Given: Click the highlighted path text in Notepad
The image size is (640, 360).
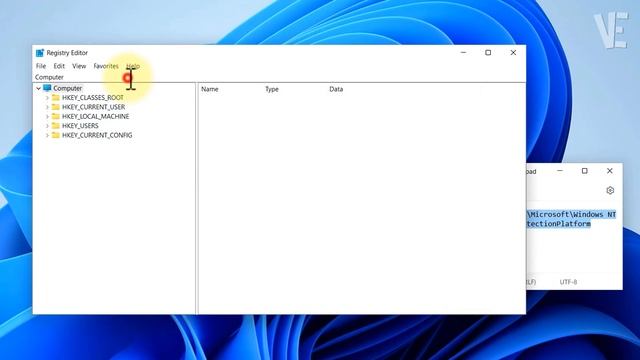Looking at the screenshot, I should point(571,219).
